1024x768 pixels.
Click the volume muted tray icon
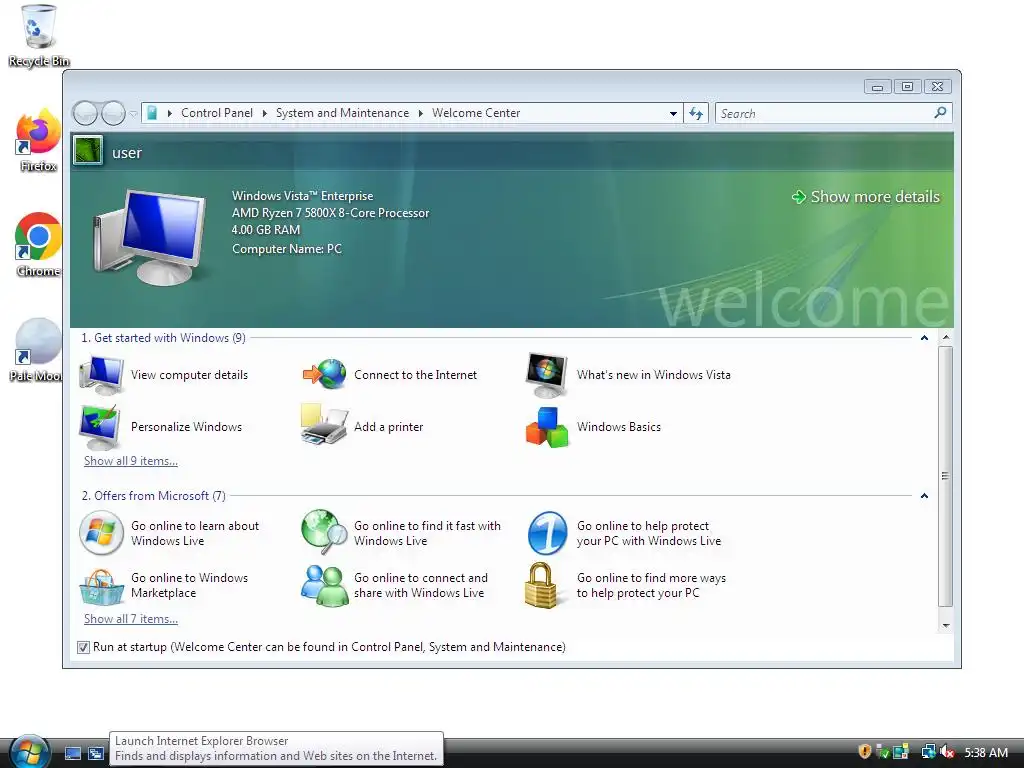[948, 752]
